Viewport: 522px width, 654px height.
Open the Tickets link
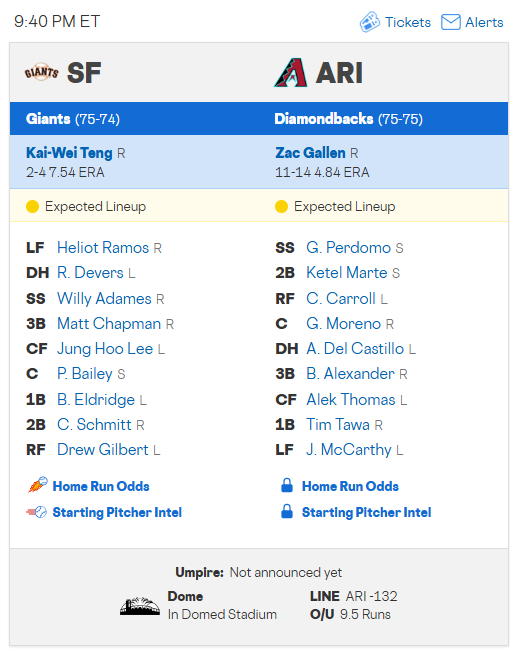coord(407,22)
